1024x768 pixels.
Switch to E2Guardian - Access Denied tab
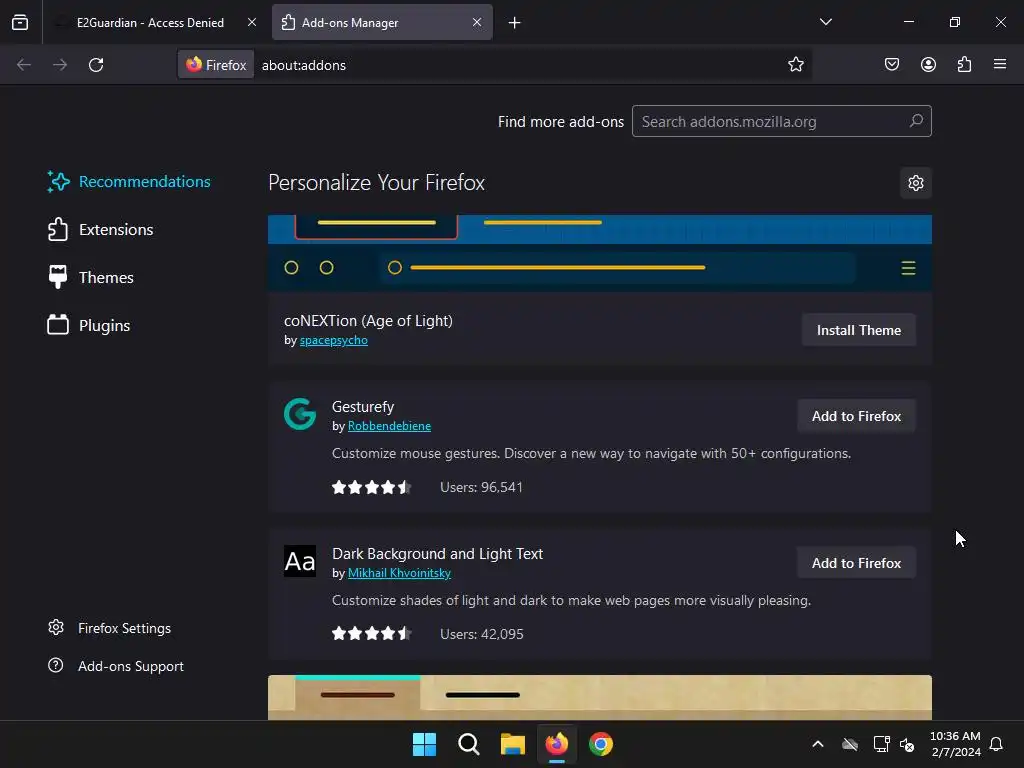pyautogui.click(x=150, y=22)
